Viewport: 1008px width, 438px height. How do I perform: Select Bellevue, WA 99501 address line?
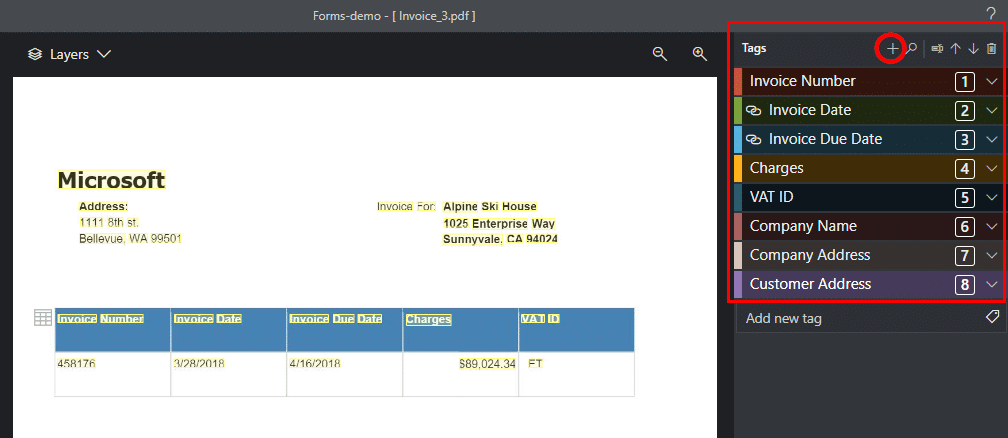pyautogui.click(x=130, y=239)
